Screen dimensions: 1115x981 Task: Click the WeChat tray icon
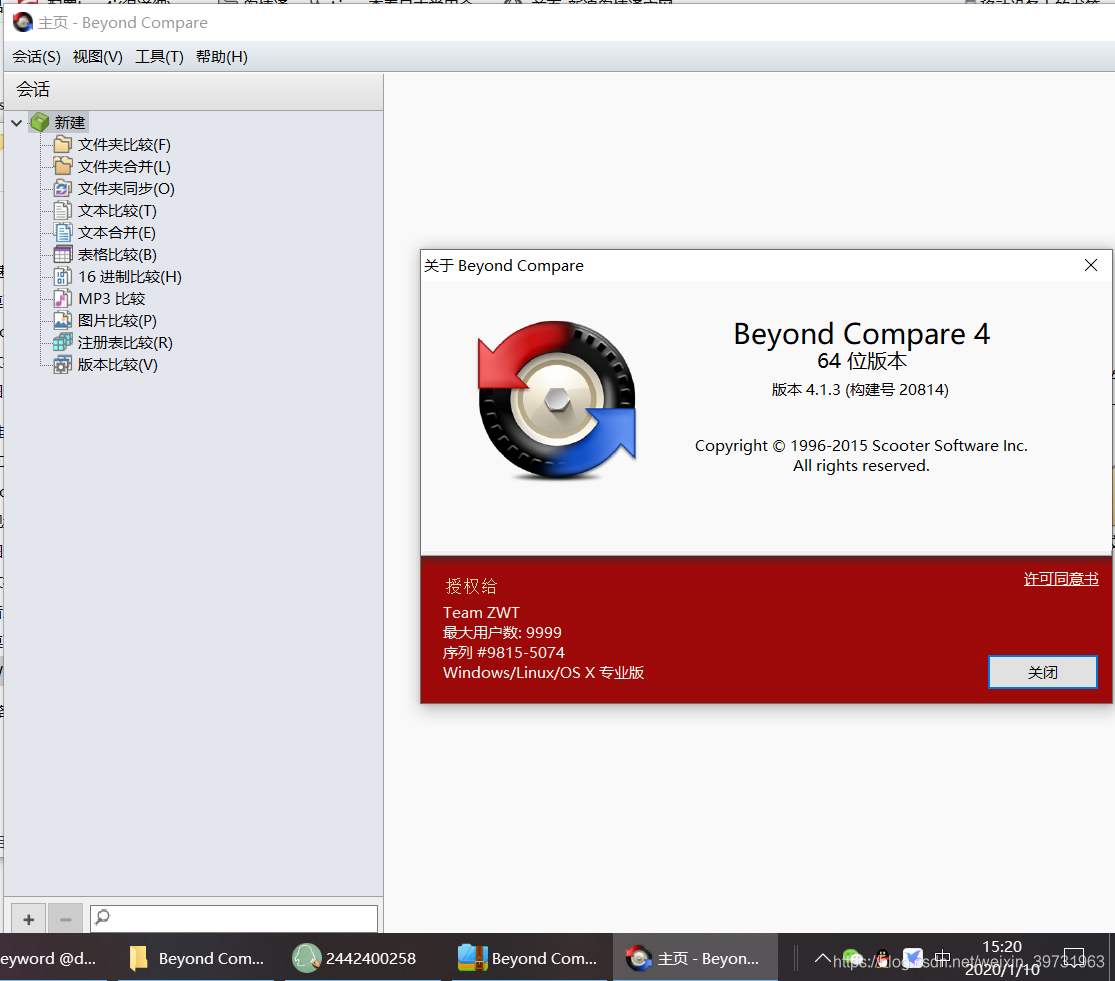pos(852,958)
